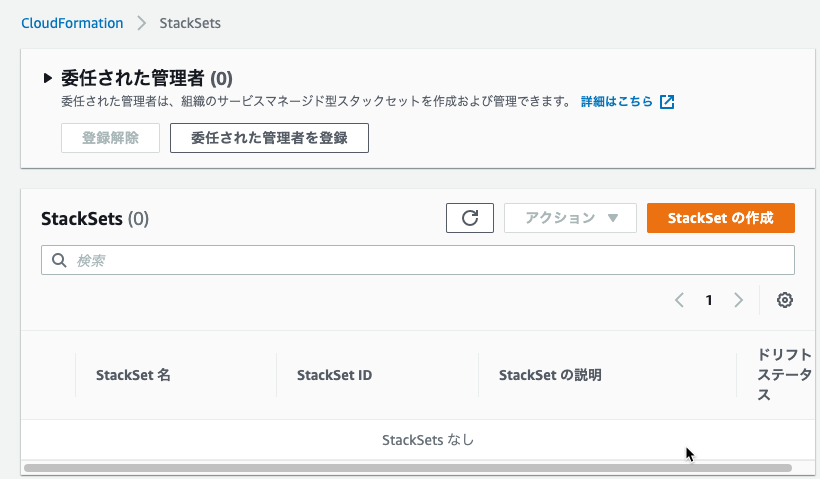Screen dimensions: 820x479
Task: Go to the next page arrow
Action: (738, 300)
